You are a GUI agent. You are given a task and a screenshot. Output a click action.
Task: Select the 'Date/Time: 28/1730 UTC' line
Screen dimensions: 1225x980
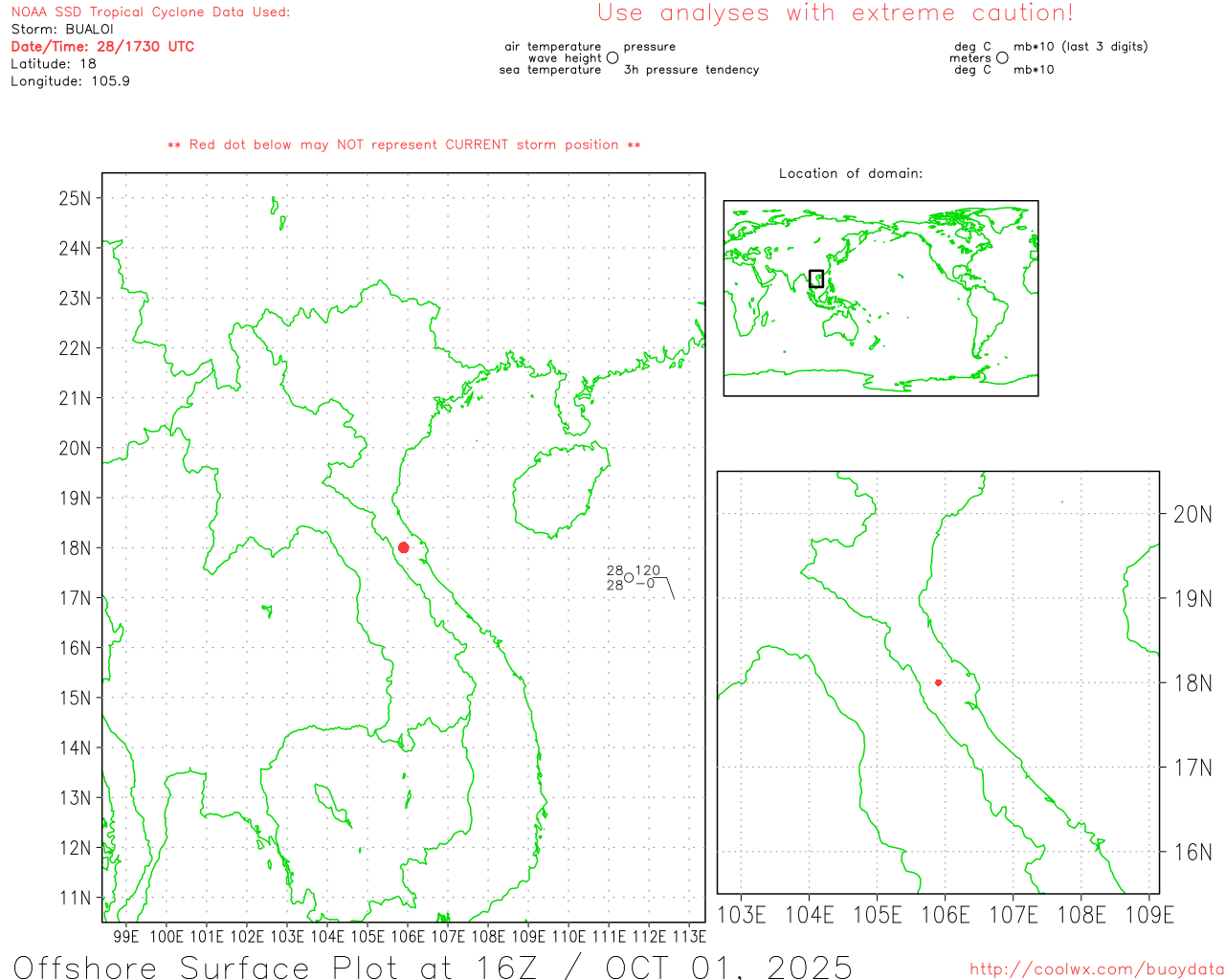click(x=102, y=47)
